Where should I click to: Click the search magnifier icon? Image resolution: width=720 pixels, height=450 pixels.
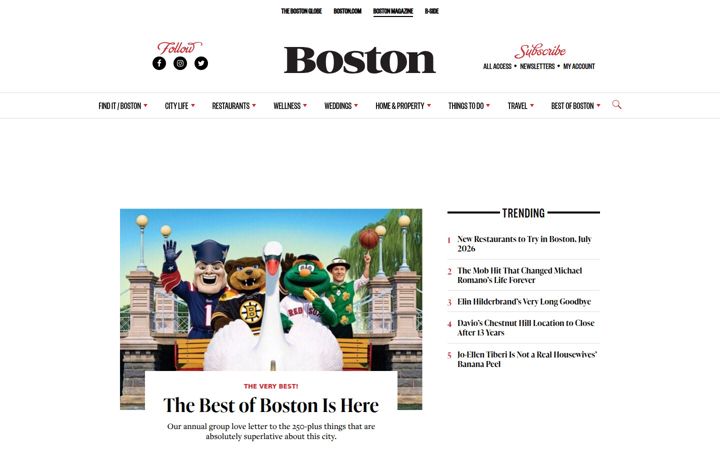[617, 105]
